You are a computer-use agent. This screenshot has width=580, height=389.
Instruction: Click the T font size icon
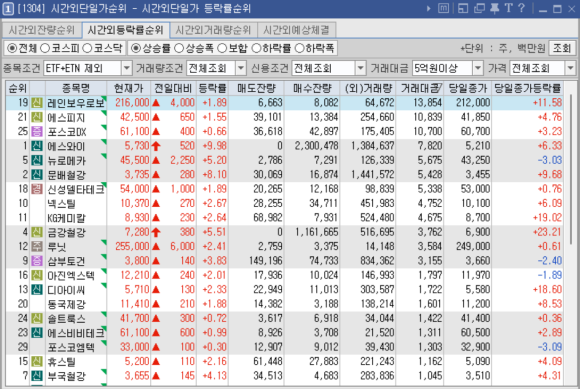[509, 8]
